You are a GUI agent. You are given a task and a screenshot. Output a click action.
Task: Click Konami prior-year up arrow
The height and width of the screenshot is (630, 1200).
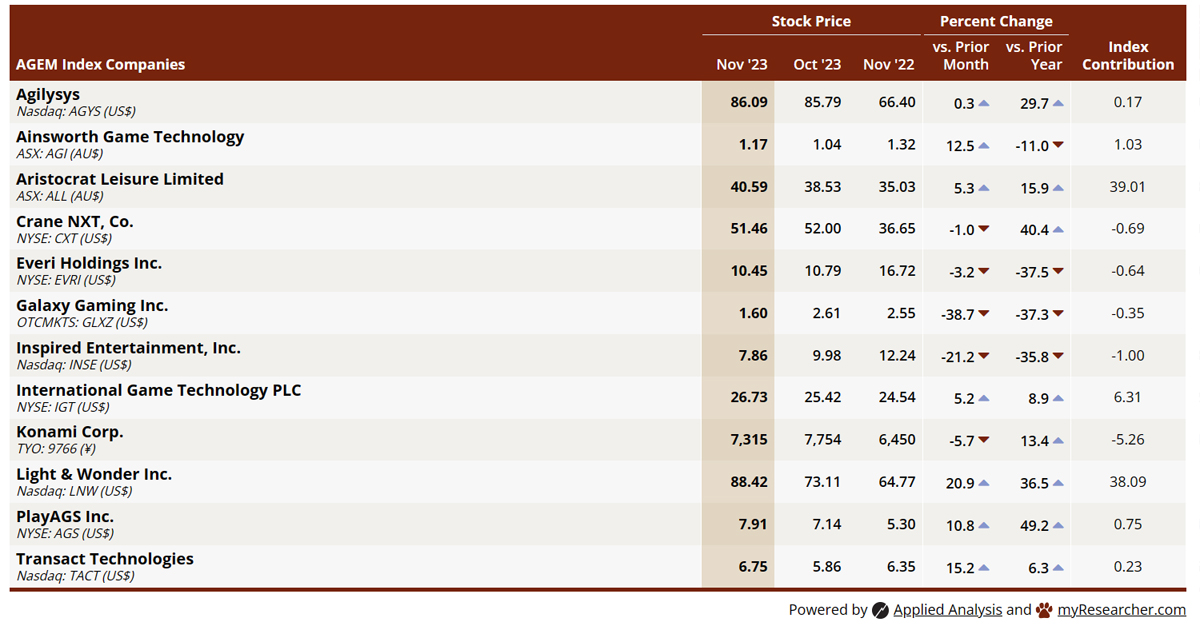click(x=1058, y=441)
